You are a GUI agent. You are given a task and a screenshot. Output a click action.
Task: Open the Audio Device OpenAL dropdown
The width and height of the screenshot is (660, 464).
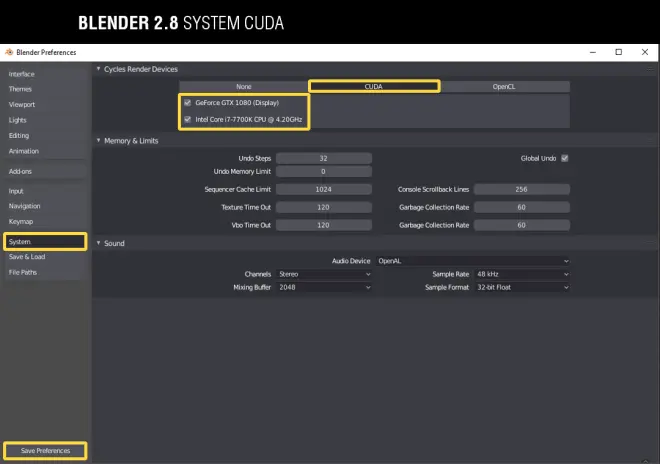tap(473, 261)
